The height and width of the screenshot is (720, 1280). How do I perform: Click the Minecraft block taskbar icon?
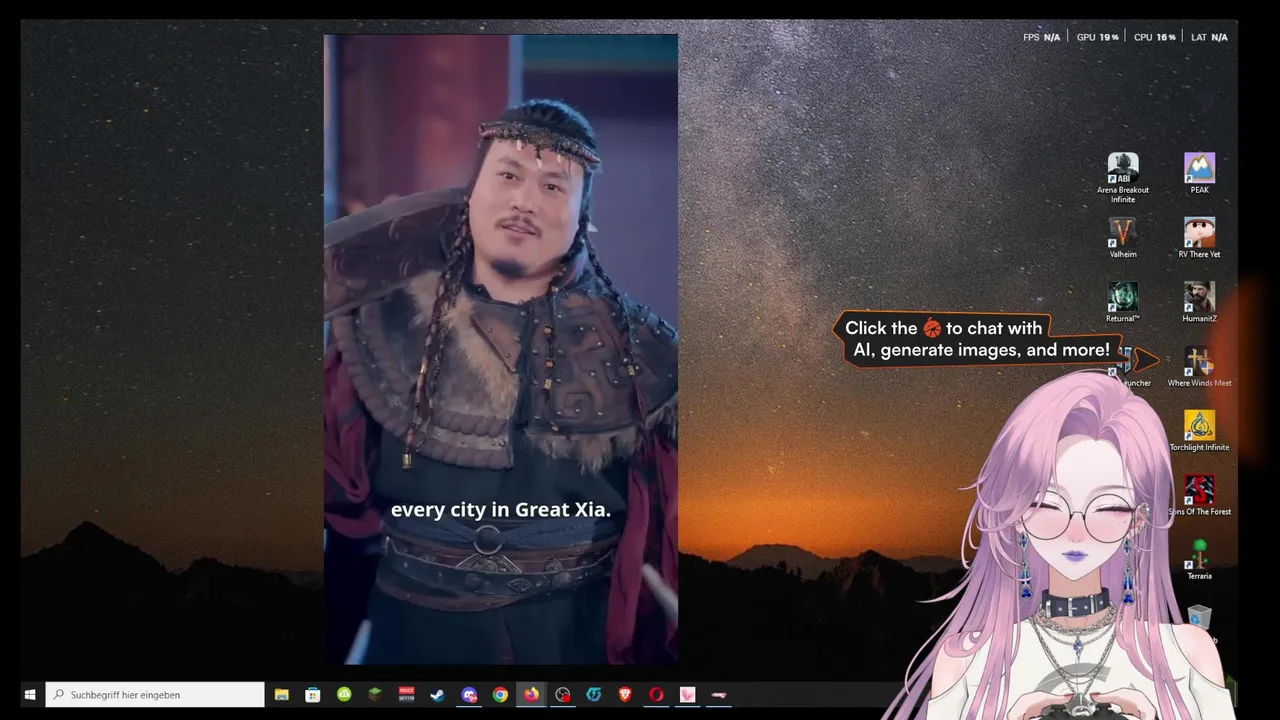375,694
